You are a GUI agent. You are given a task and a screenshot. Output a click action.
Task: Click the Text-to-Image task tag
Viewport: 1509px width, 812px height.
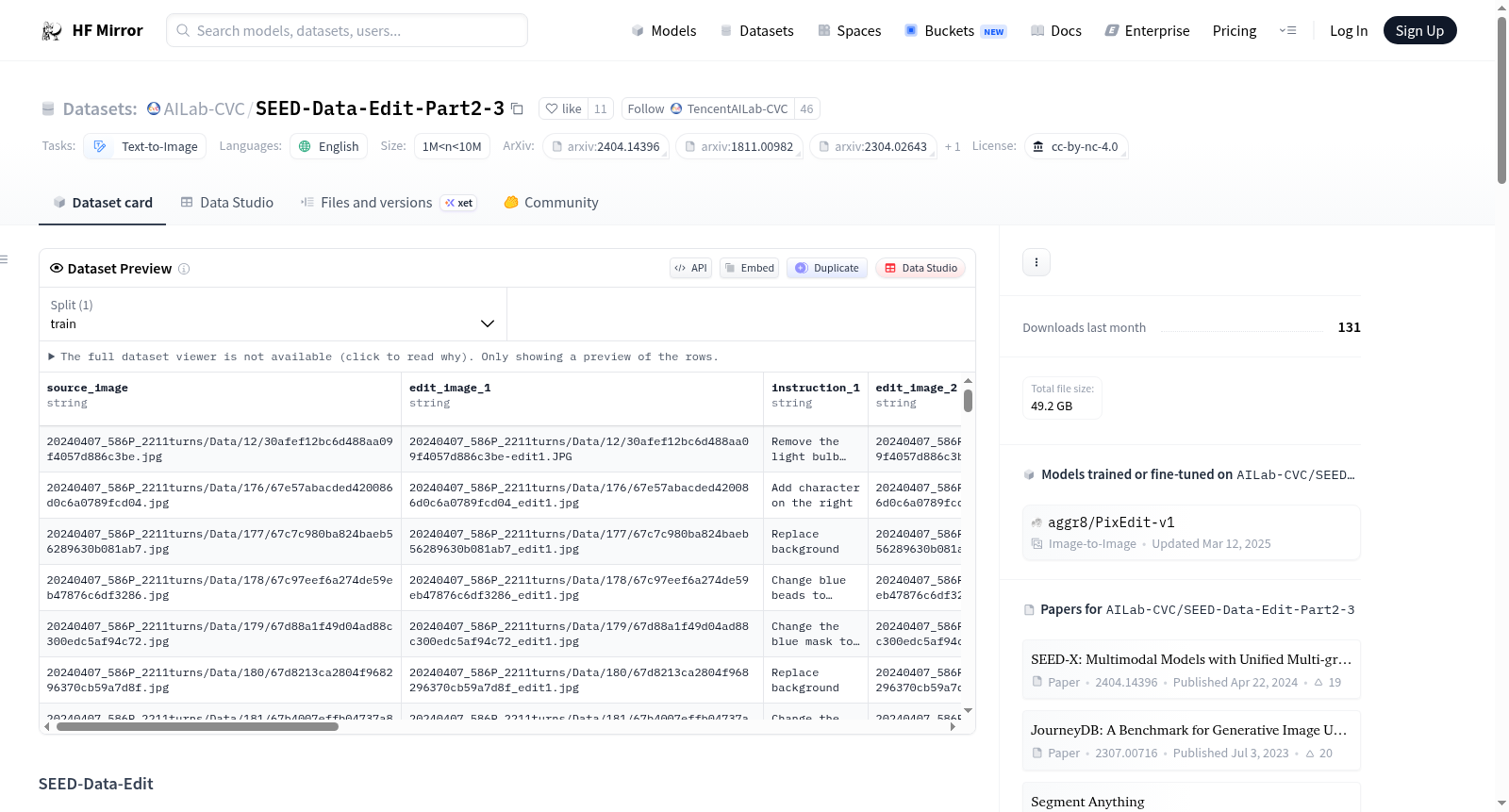(x=146, y=146)
